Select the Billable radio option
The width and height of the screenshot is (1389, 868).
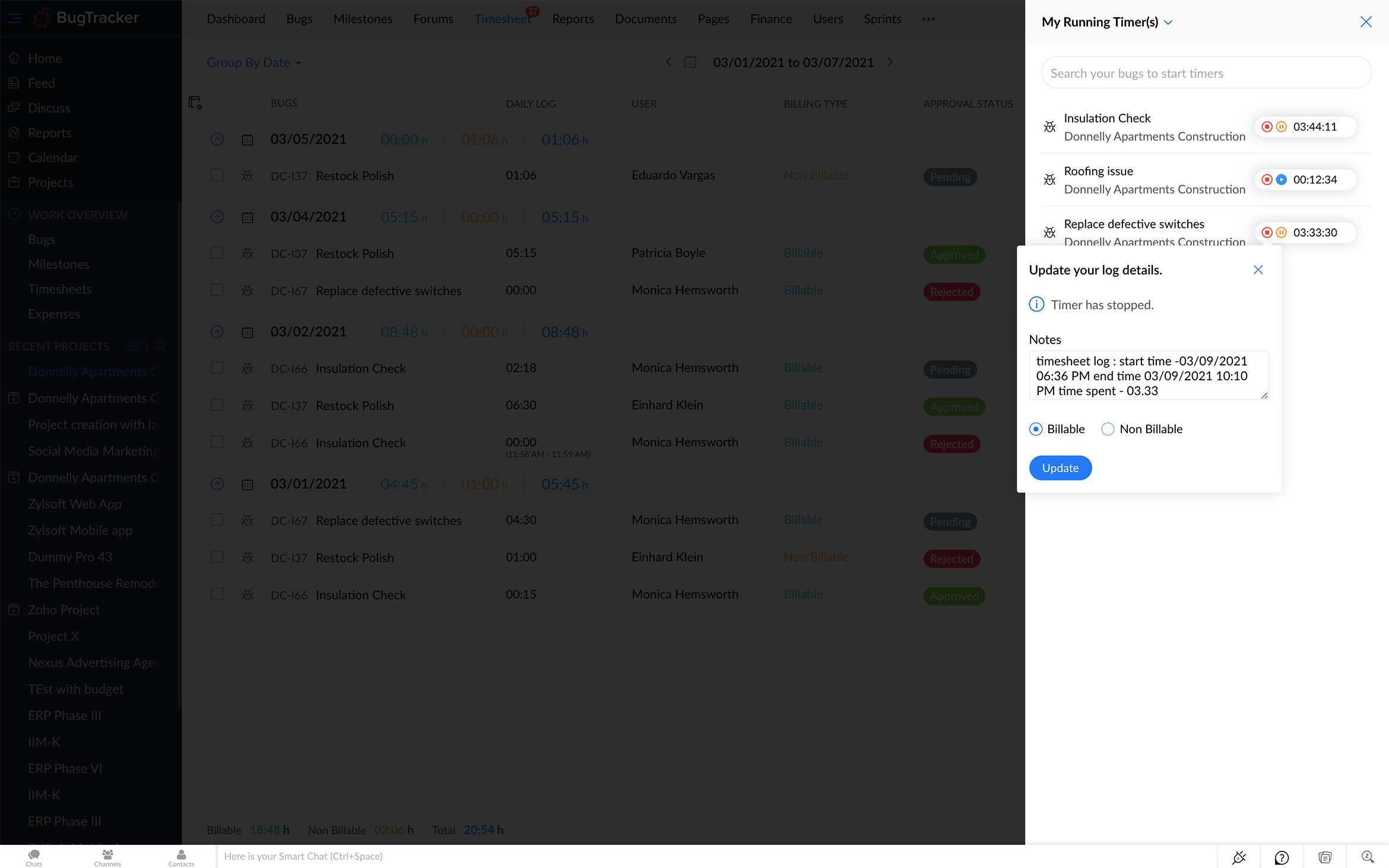[x=1036, y=429]
